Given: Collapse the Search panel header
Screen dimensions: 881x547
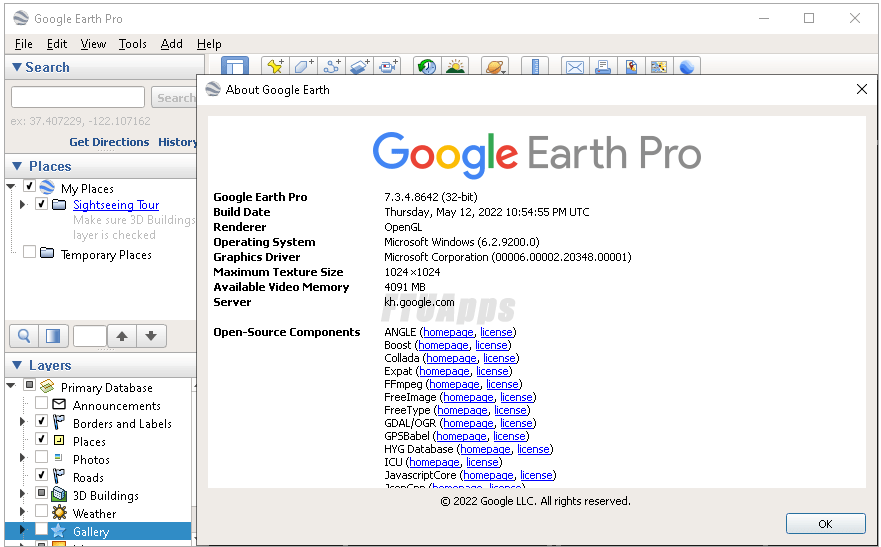Looking at the screenshot, I should (17, 67).
